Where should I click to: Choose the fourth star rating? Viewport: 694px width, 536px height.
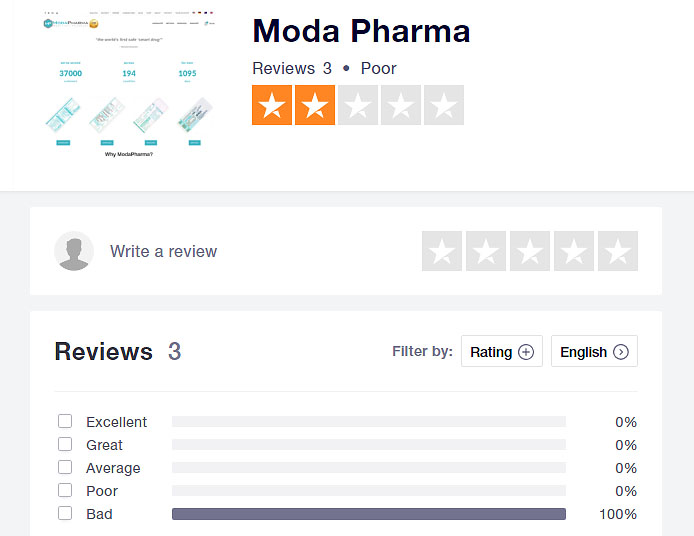click(574, 251)
